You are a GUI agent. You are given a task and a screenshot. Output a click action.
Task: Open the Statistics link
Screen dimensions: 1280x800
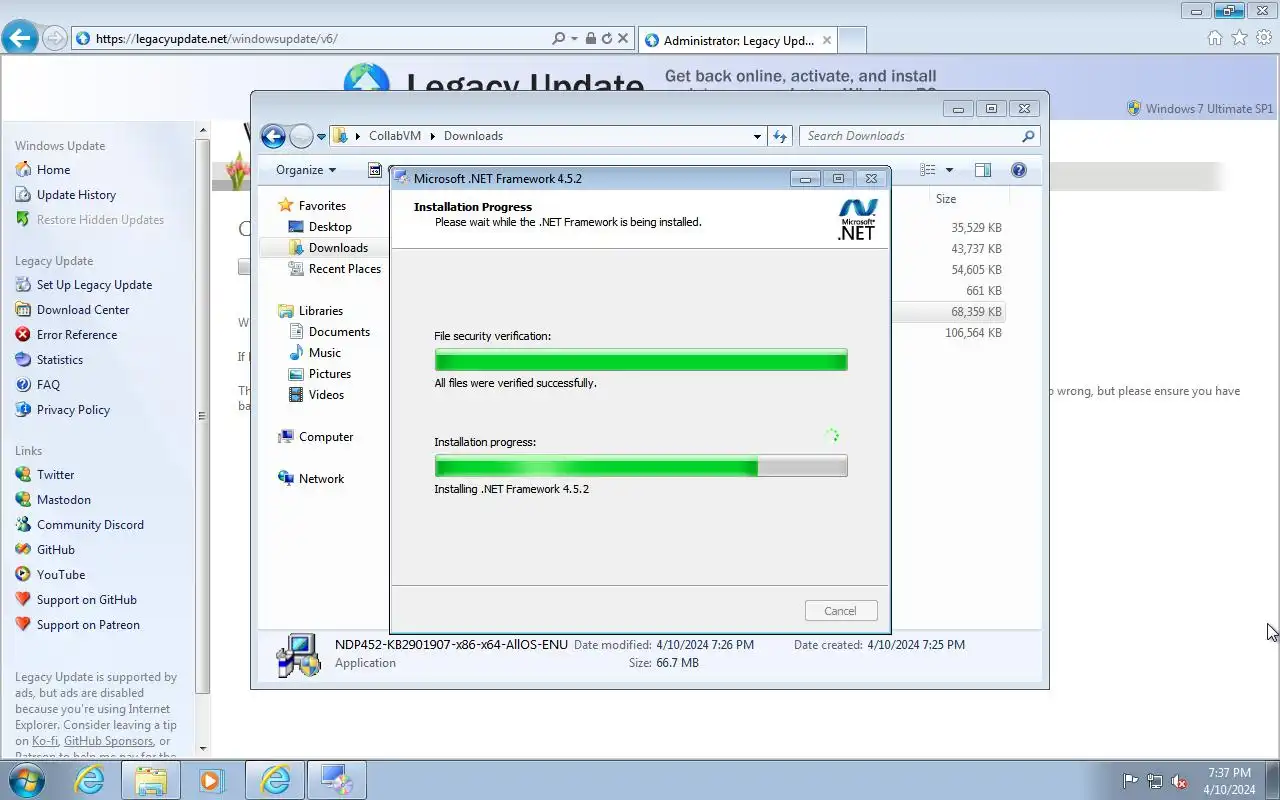pyautogui.click(x=60, y=360)
